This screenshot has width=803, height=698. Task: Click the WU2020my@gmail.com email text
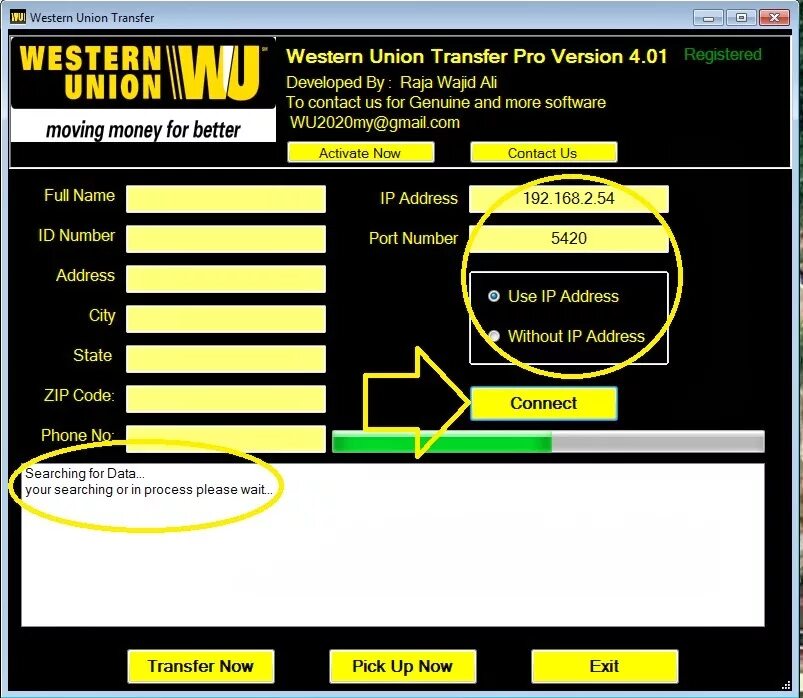pyautogui.click(x=374, y=122)
